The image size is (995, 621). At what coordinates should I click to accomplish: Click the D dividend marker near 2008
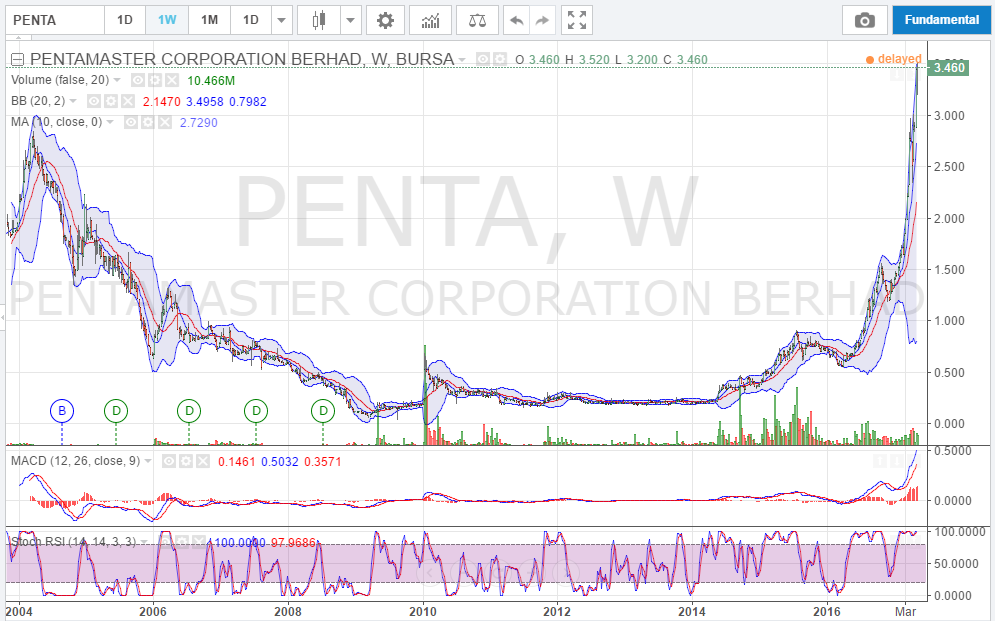tap(323, 411)
